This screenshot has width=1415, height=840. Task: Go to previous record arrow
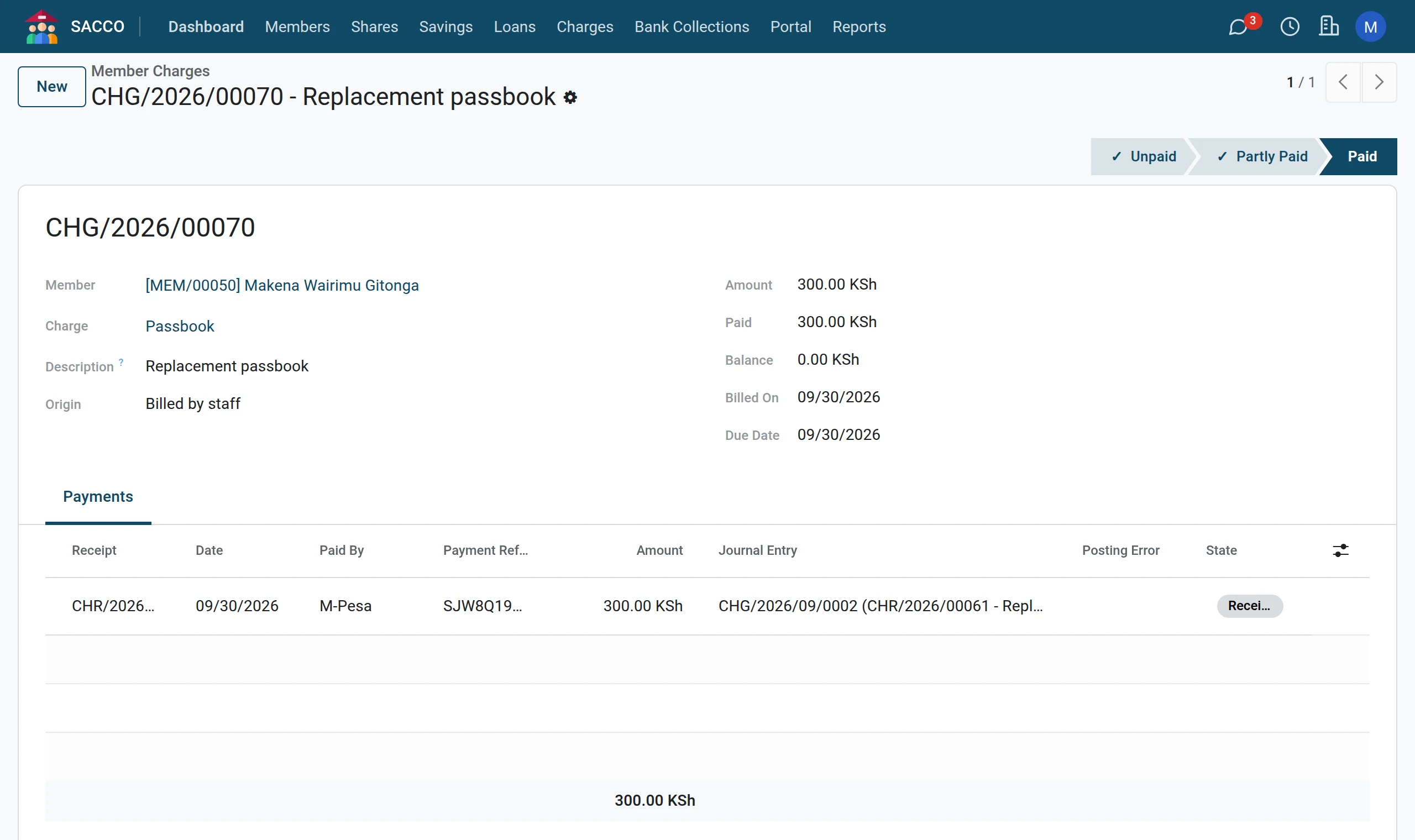pyautogui.click(x=1343, y=82)
